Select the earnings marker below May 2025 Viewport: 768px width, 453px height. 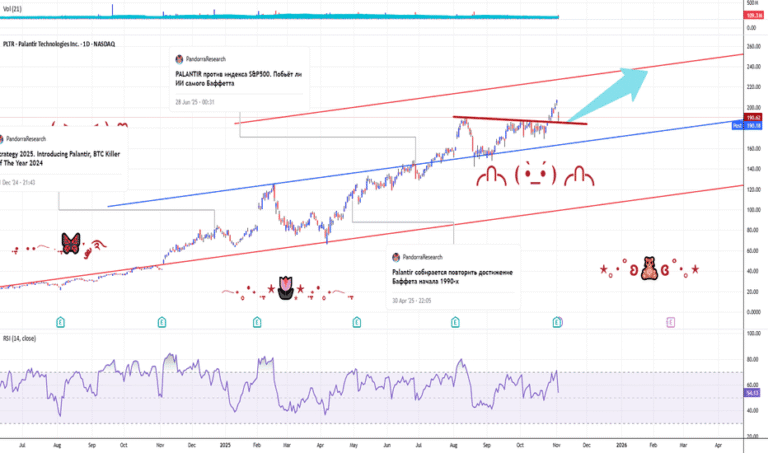[x=357, y=322]
